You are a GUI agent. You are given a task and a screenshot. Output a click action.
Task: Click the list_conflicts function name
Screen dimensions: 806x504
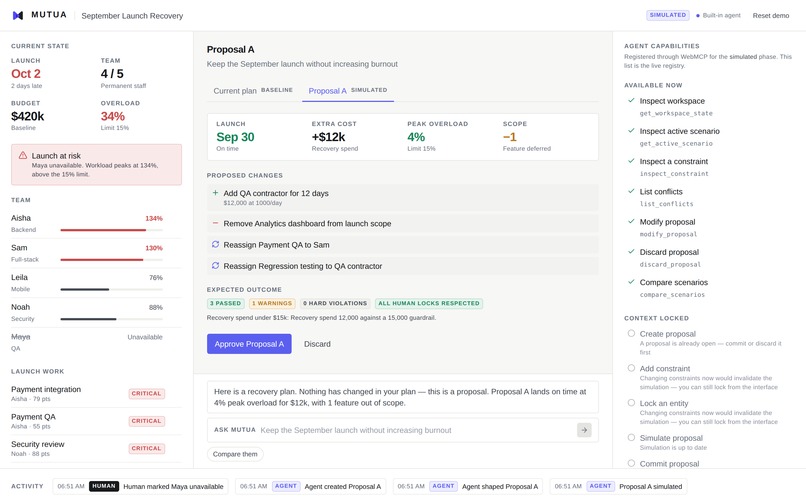[666, 204]
